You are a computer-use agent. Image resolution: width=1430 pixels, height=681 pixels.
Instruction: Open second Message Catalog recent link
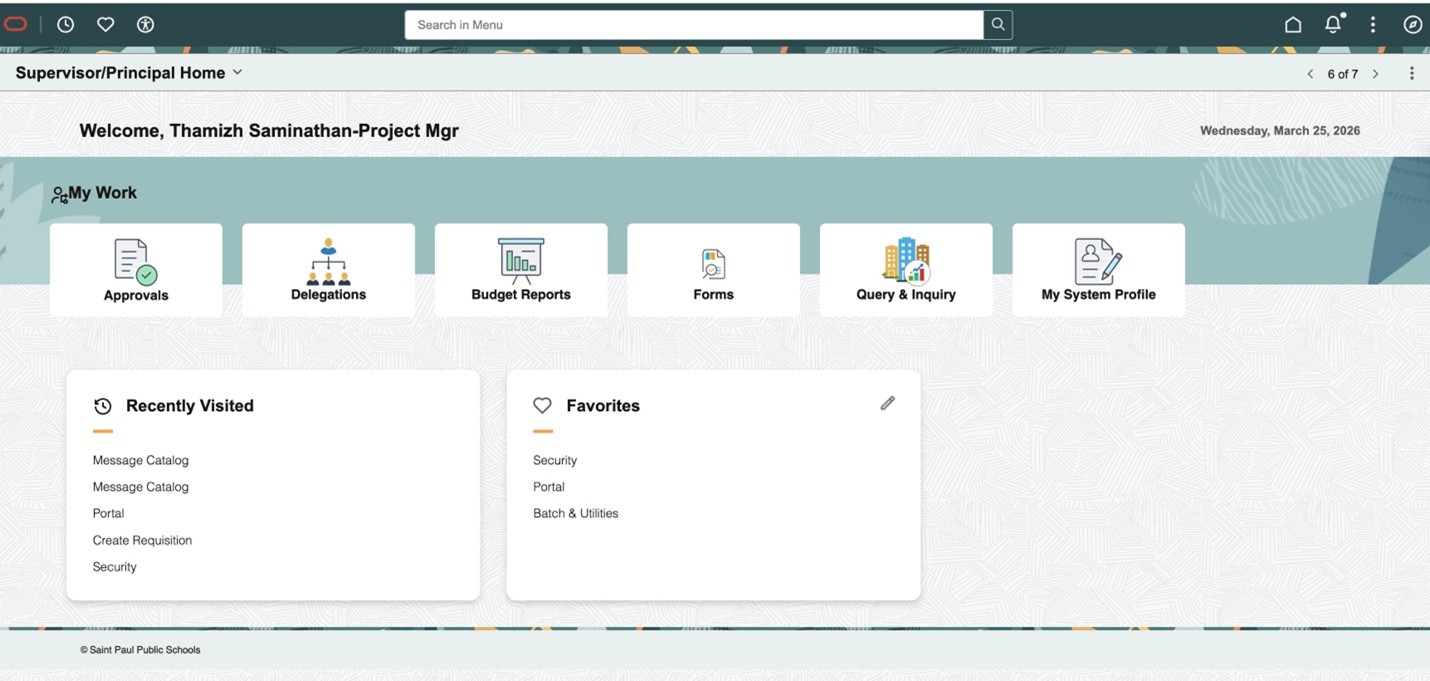141,487
